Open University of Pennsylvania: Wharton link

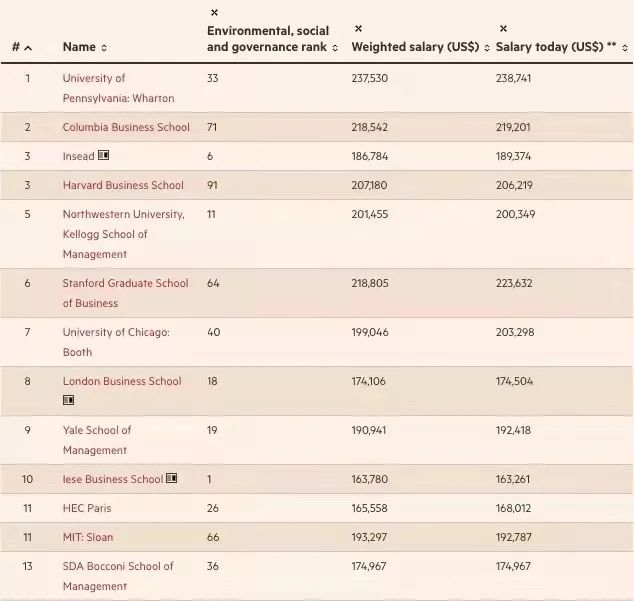tap(118, 88)
